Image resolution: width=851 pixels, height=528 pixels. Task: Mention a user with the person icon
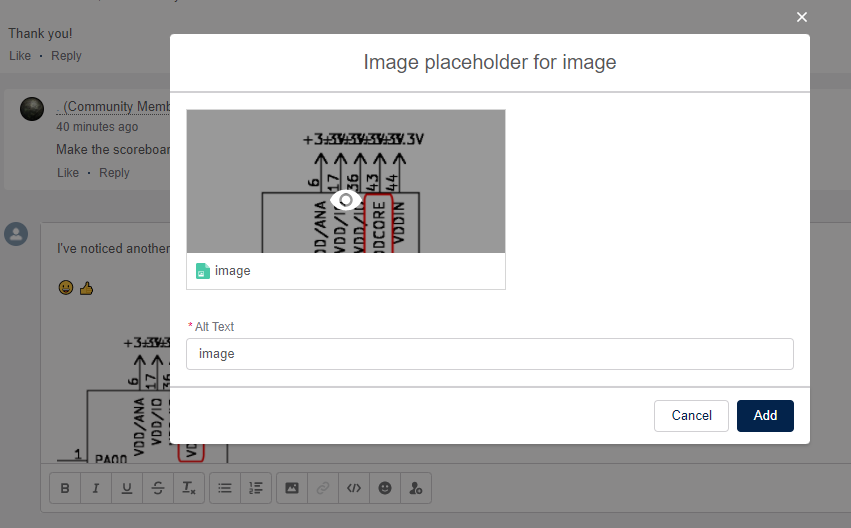pos(416,488)
